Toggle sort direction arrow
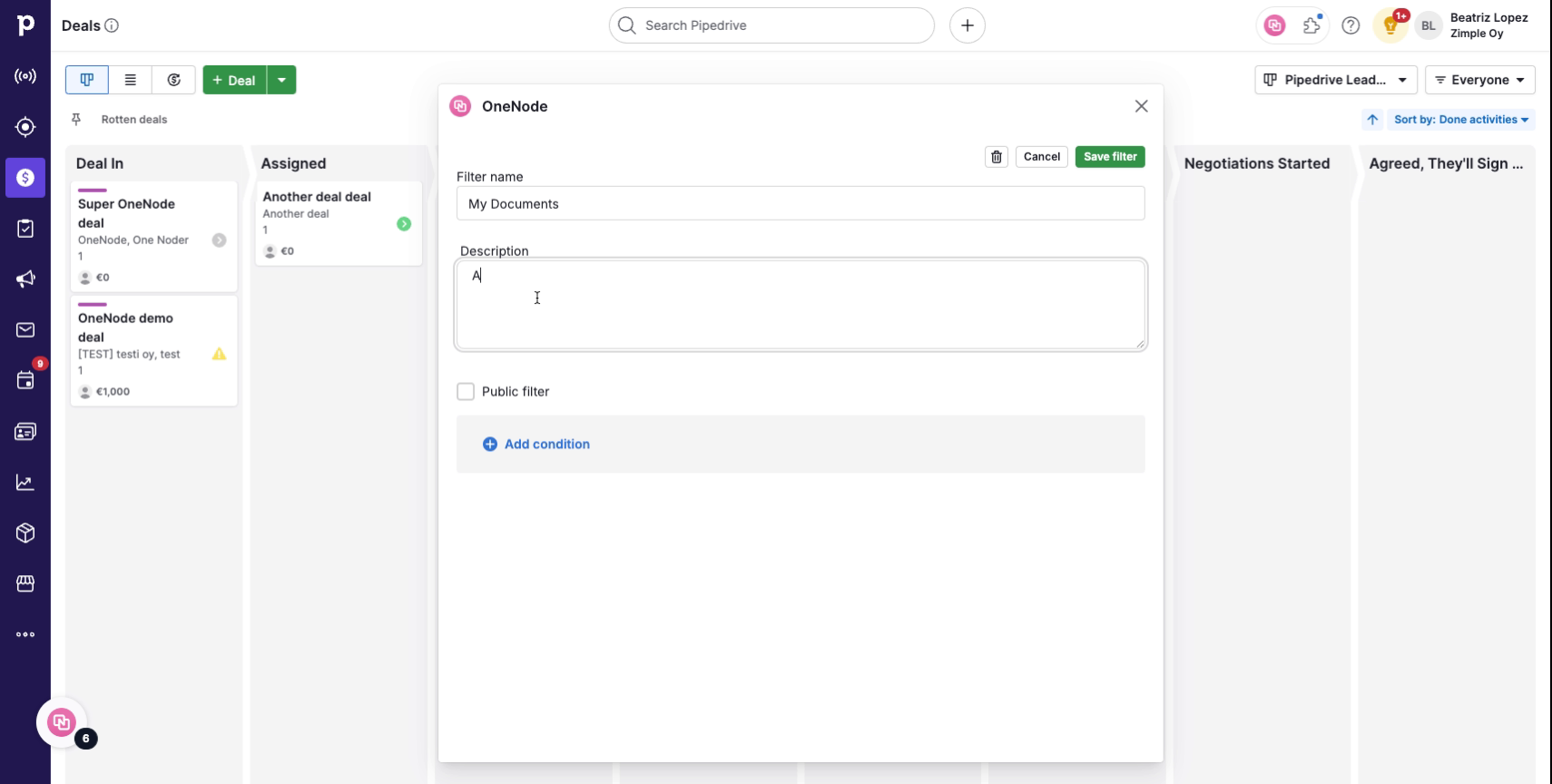Viewport: 1552px width, 784px height. click(x=1372, y=120)
